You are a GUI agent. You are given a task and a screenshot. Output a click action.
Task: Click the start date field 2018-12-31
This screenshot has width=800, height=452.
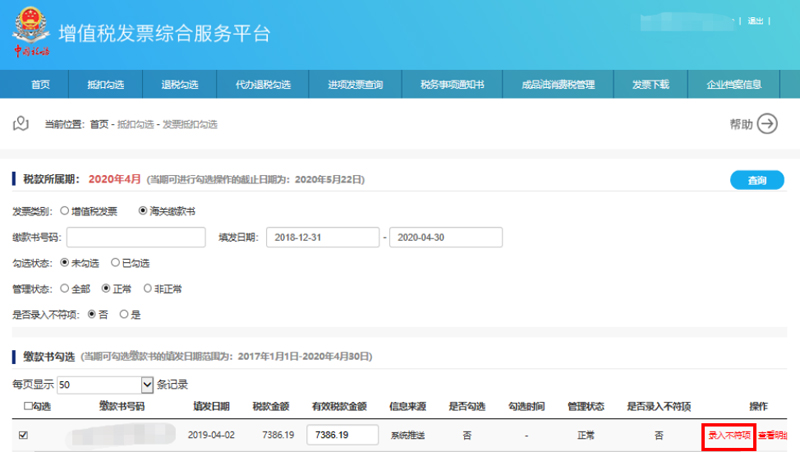(322, 237)
